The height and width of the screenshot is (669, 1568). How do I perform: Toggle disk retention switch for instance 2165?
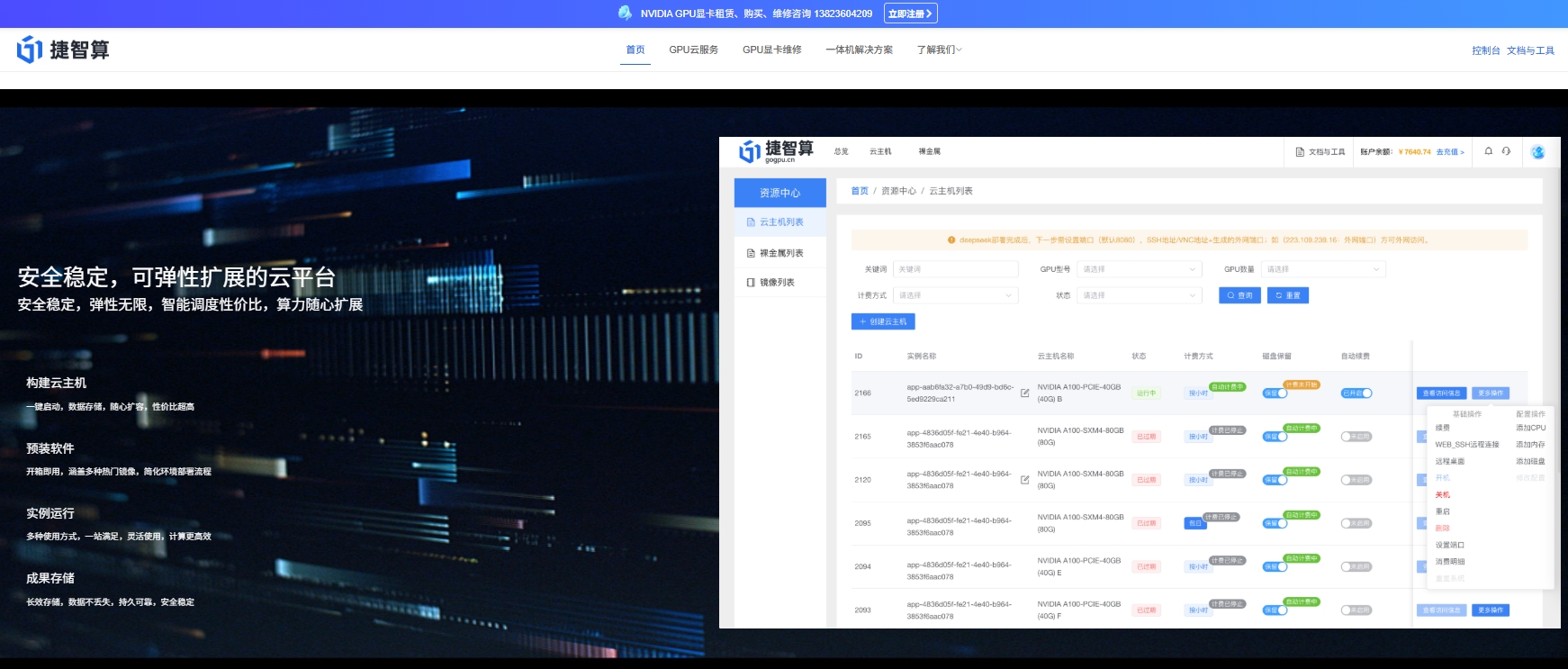click(1275, 437)
